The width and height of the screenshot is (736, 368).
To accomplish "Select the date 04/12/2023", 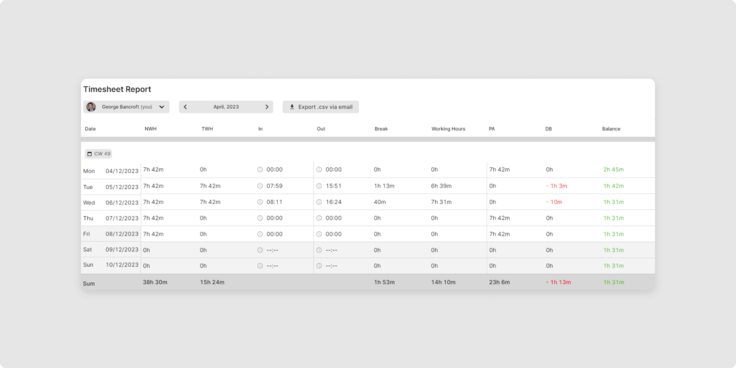I will [x=122, y=171].
